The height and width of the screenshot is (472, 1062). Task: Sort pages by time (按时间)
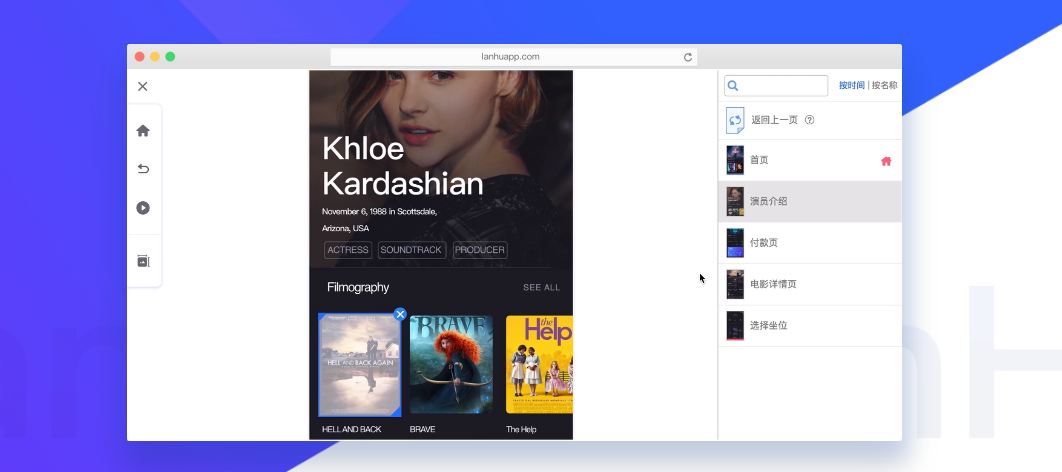coord(851,85)
